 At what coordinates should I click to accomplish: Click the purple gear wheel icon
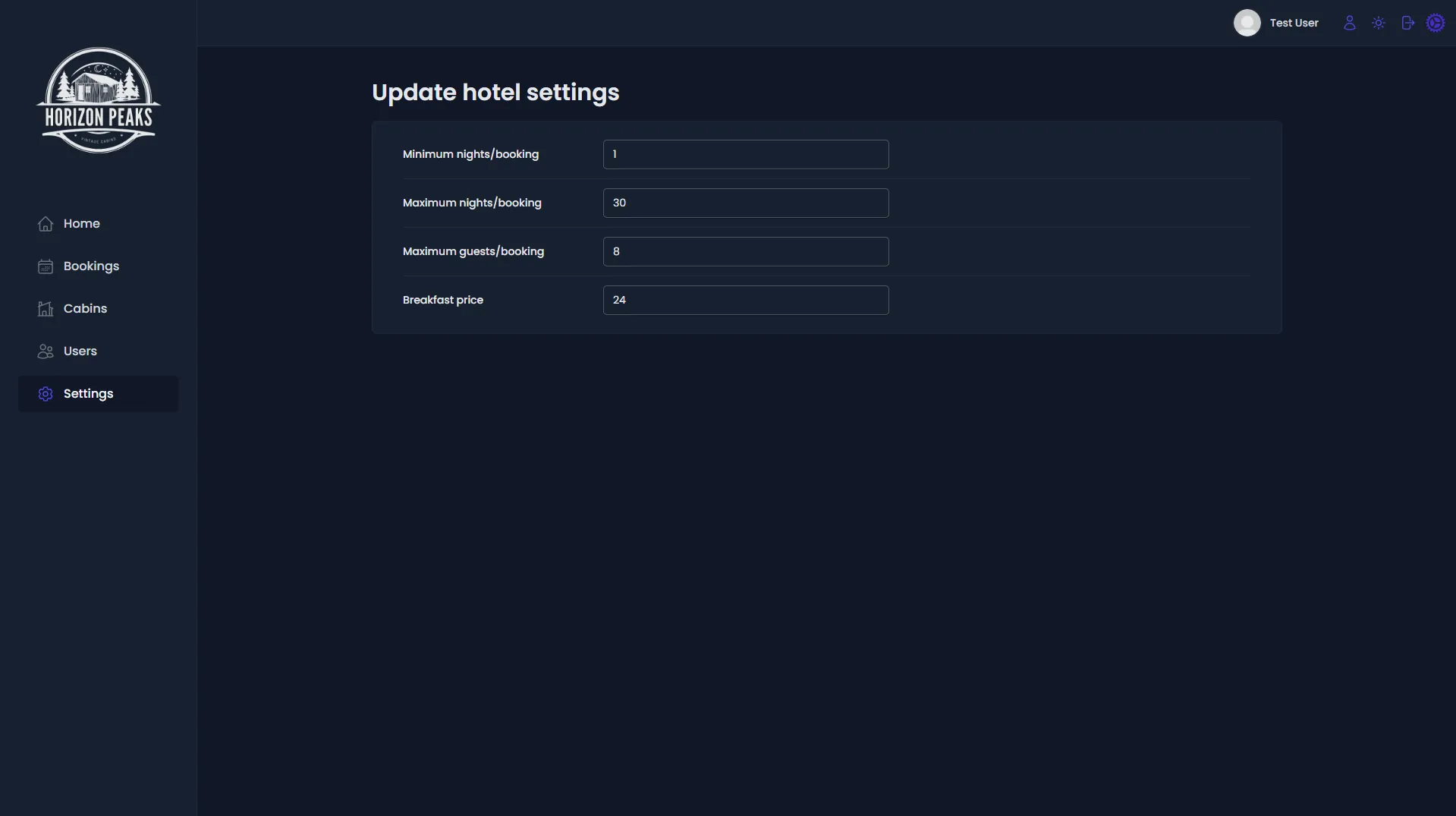pyautogui.click(x=1436, y=23)
